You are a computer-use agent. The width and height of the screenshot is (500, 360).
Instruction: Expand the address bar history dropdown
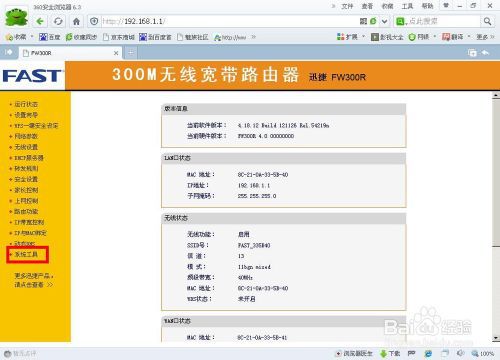click(x=384, y=22)
